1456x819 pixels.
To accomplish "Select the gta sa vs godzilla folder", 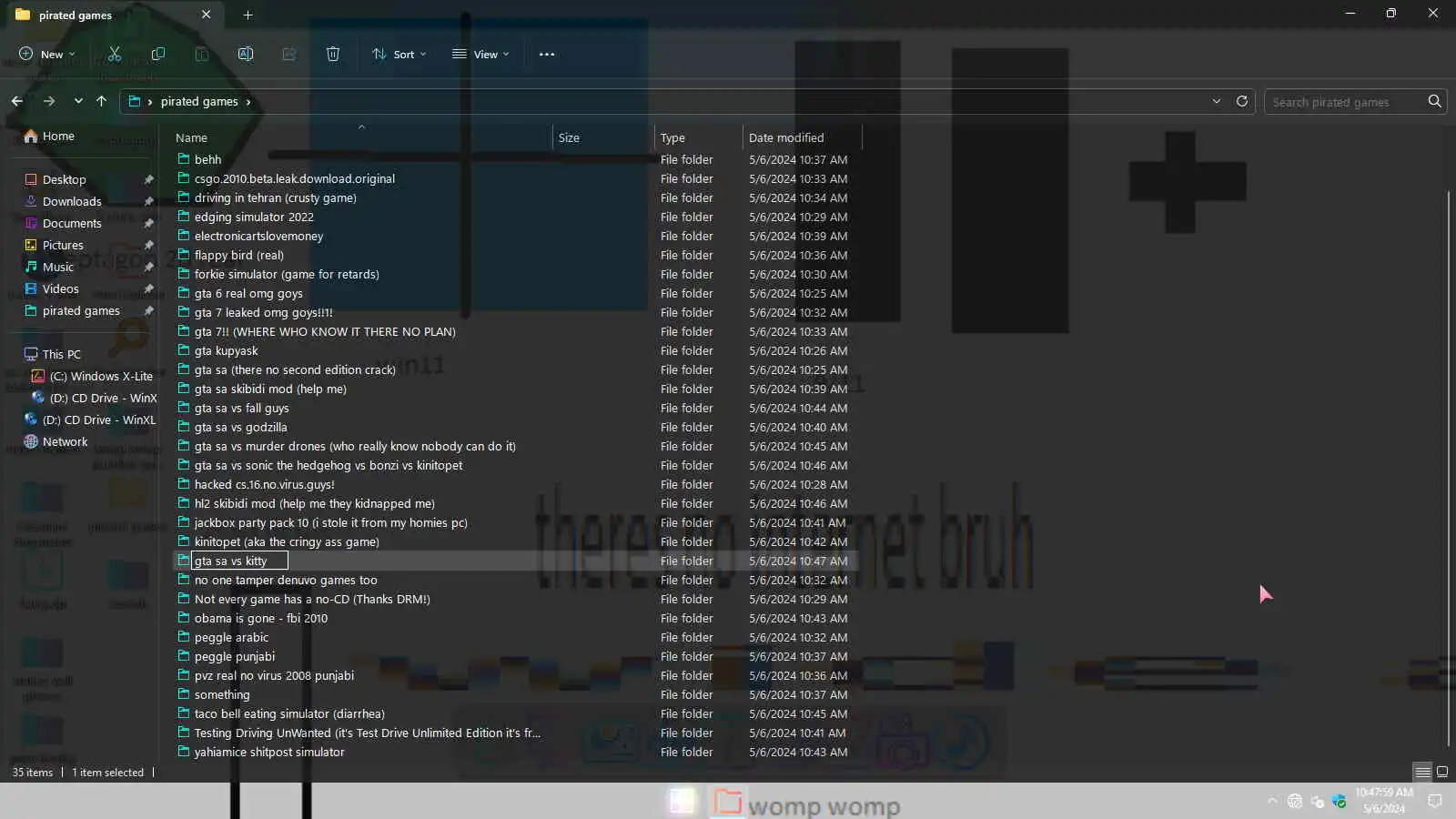I will (x=240, y=427).
